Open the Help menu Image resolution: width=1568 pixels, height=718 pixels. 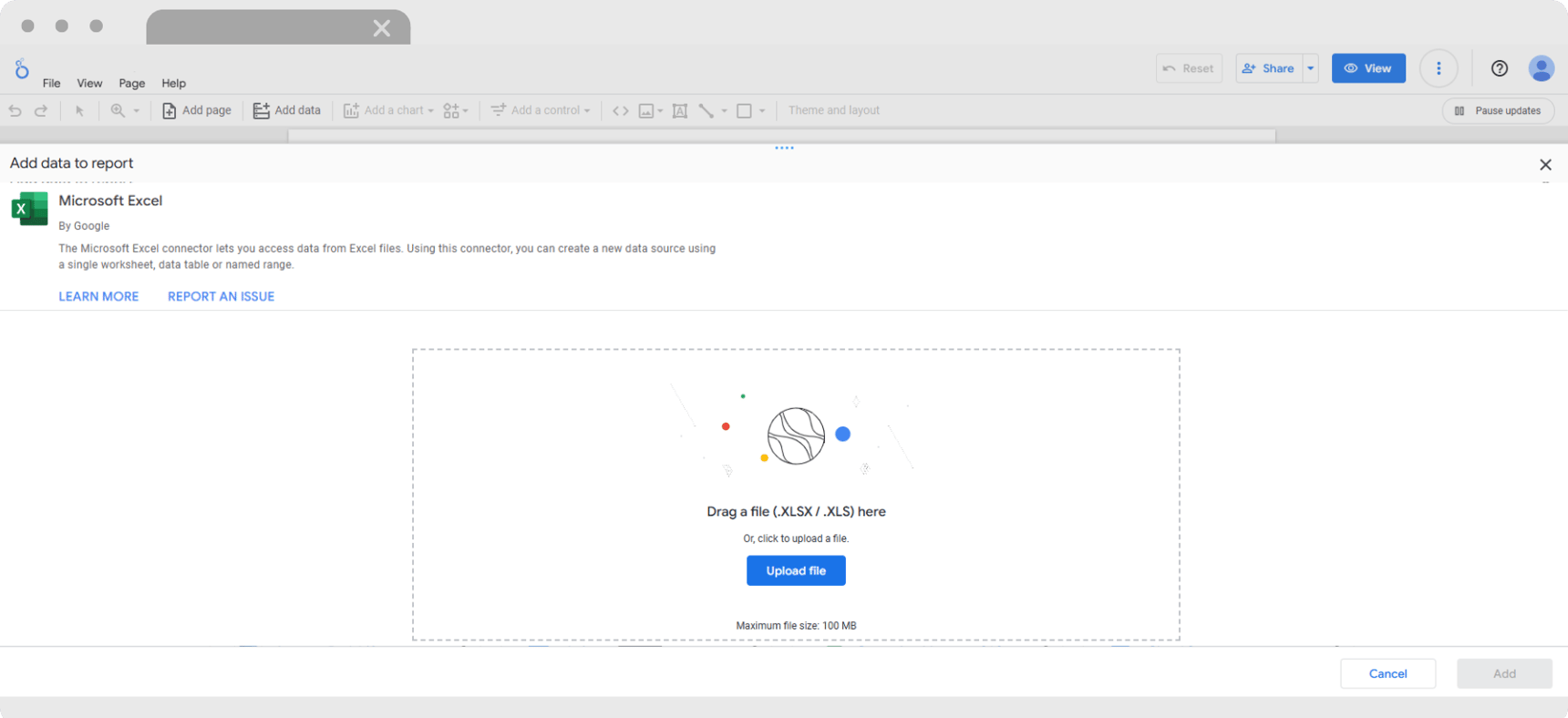pos(173,83)
